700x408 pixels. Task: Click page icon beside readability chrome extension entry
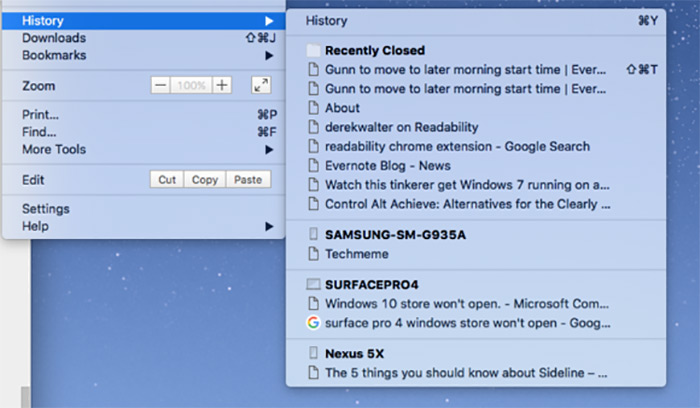[x=313, y=146]
